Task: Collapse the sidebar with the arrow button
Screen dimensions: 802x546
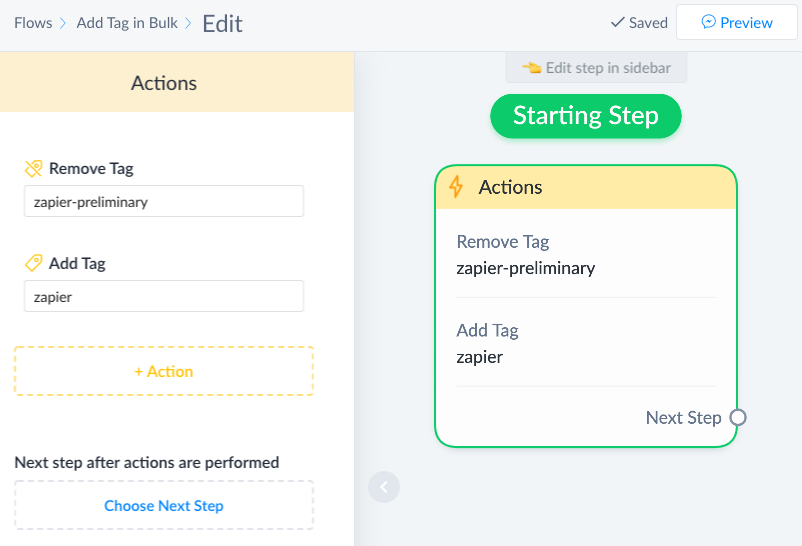Action: [384, 487]
